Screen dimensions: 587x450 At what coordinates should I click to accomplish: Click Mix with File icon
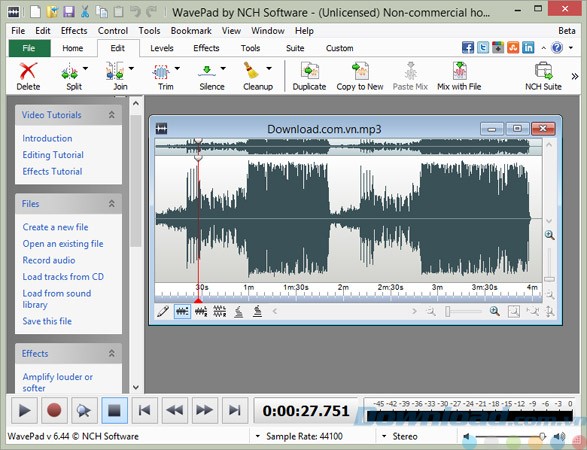(x=460, y=70)
